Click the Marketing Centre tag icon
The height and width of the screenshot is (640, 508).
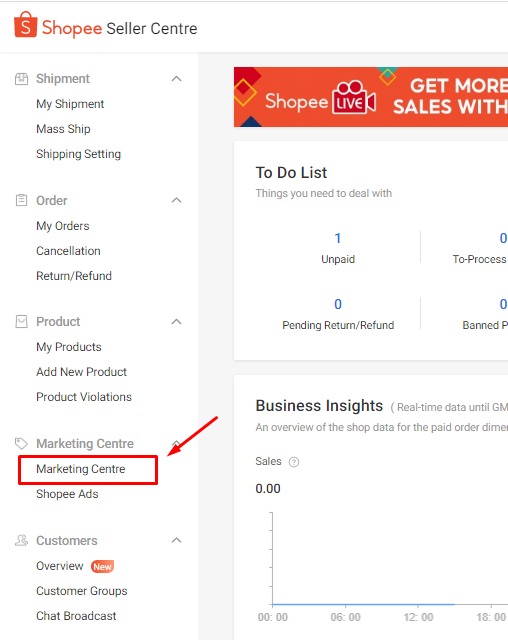click(21, 443)
